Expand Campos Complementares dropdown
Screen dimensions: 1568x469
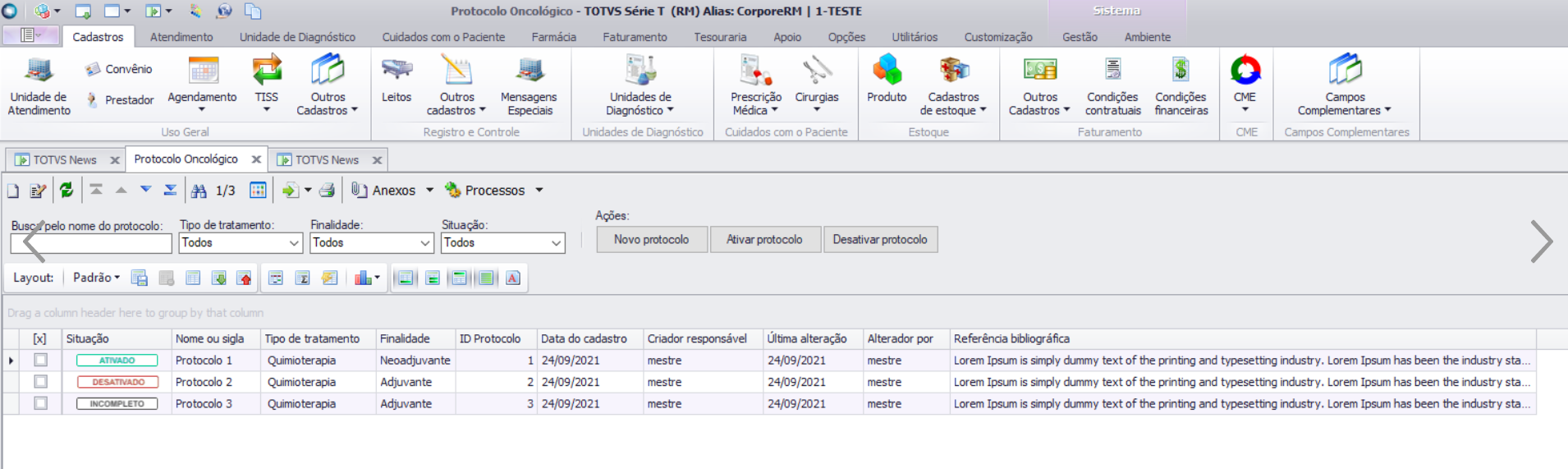tap(1387, 110)
